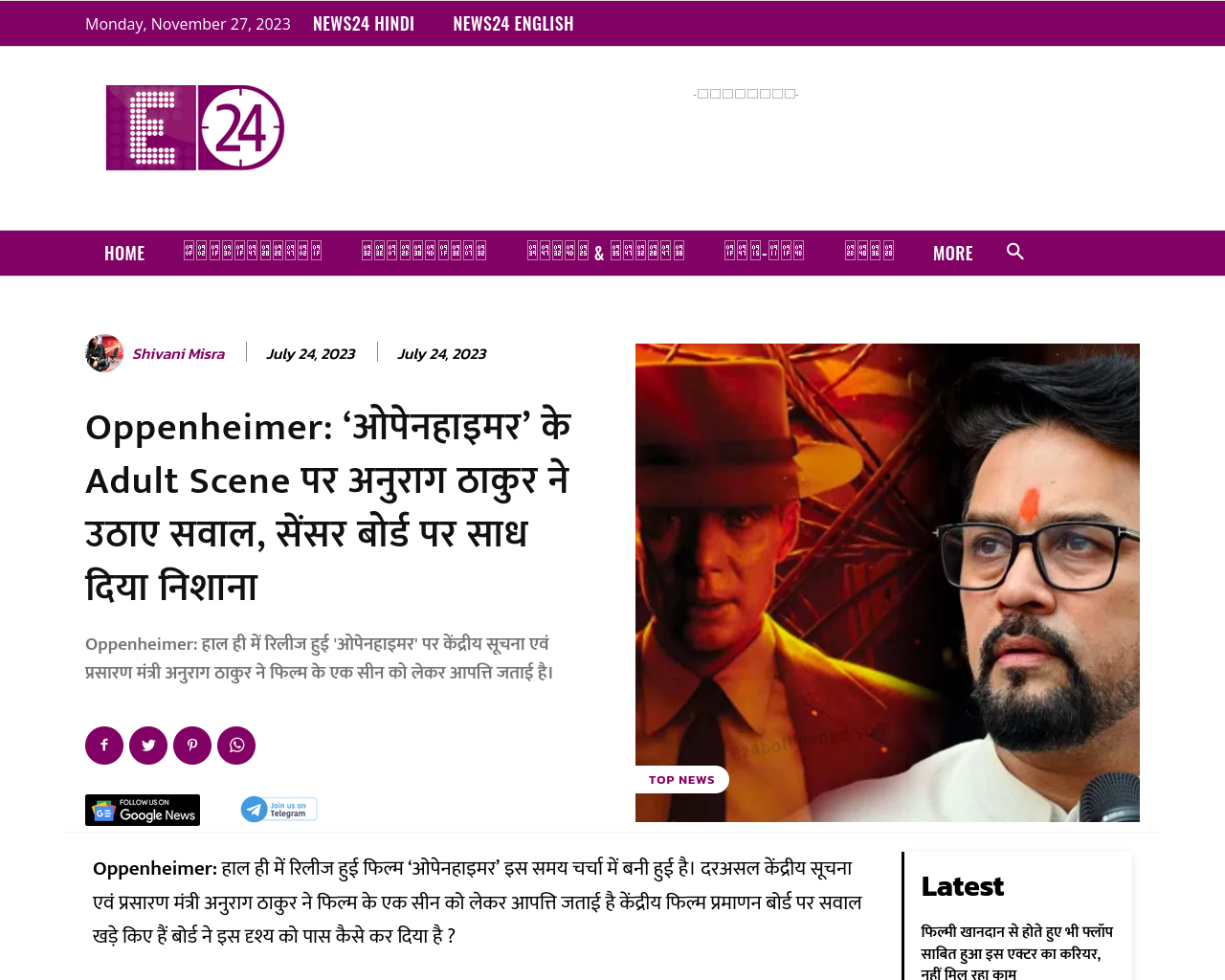Join the Telegram channel badge

(x=278, y=810)
